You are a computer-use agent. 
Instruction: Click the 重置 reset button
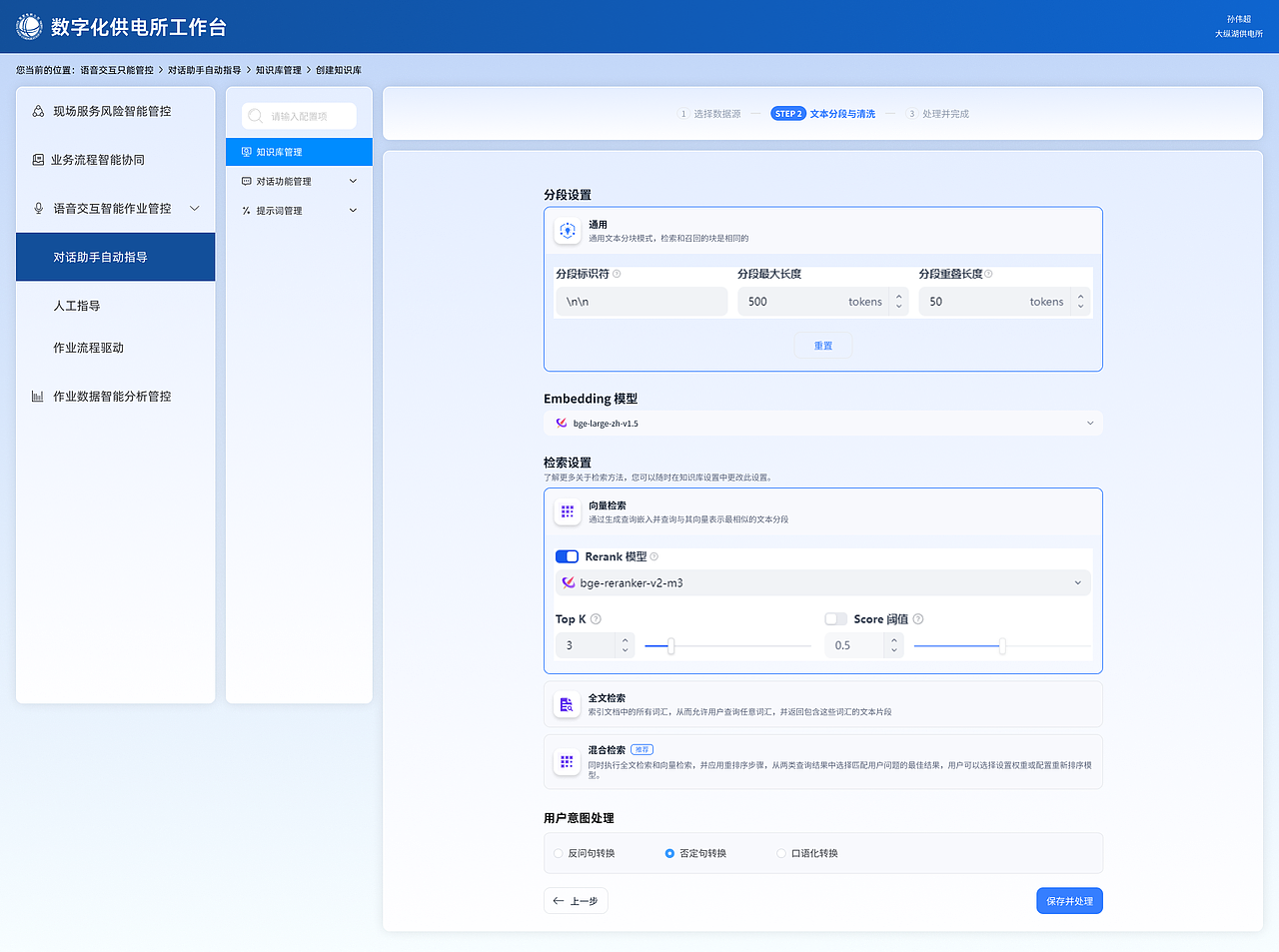823,346
